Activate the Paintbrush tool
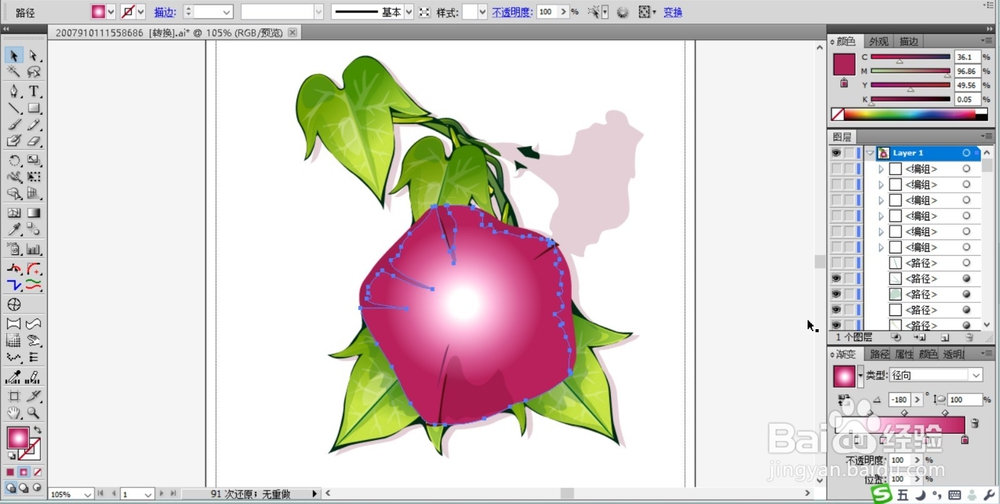1000x504 pixels. [x=14, y=124]
